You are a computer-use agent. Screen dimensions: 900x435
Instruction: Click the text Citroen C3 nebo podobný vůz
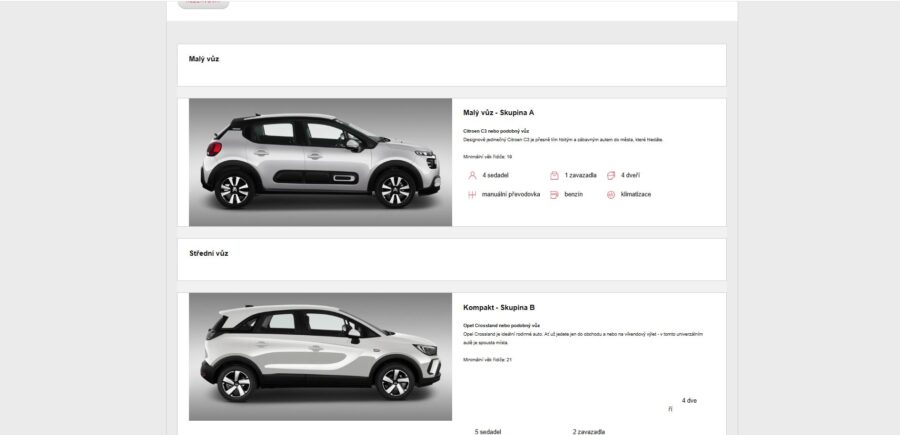(x=496, y=131)
